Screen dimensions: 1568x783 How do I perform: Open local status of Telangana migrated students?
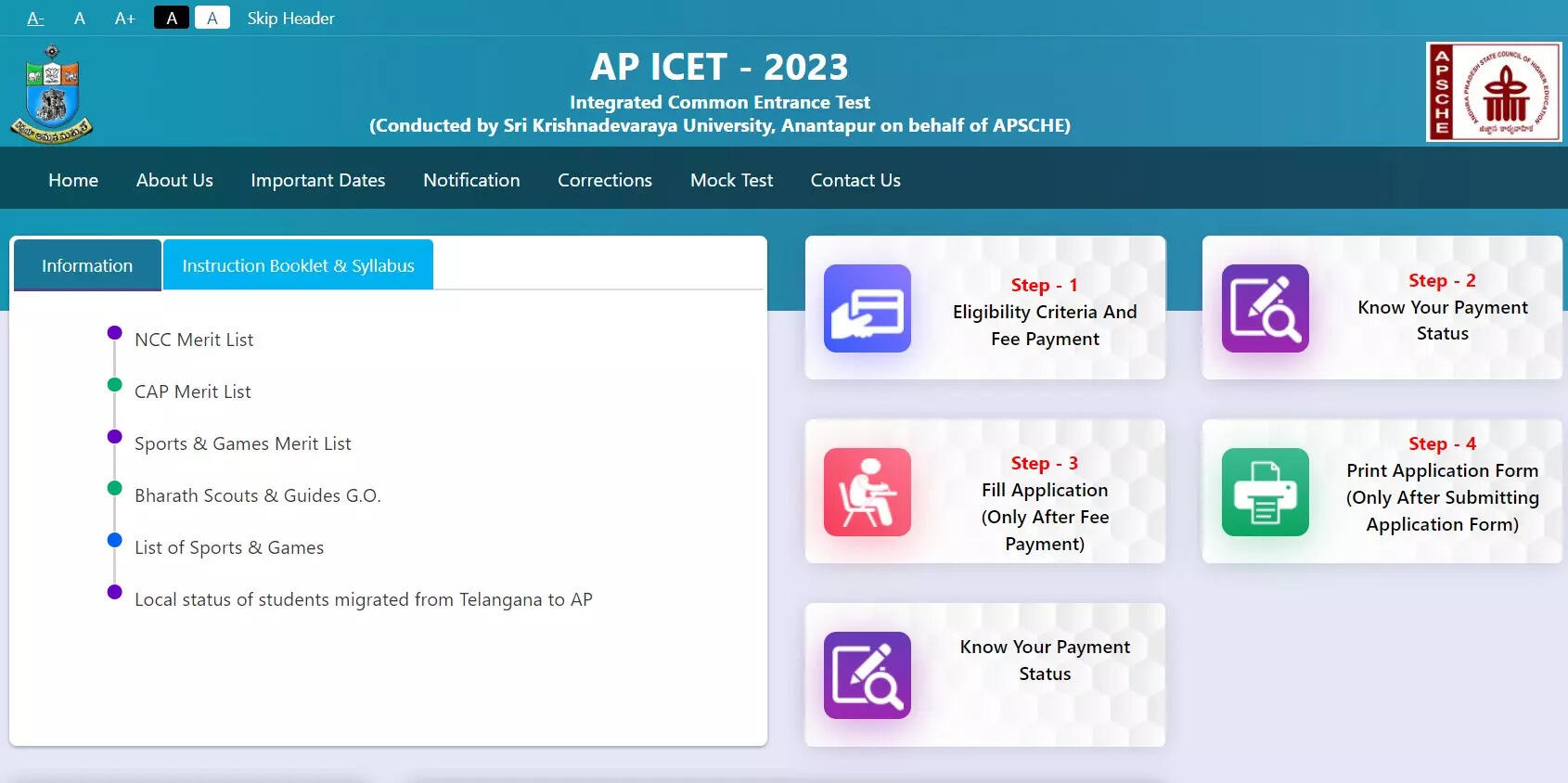tap(364, 599)
